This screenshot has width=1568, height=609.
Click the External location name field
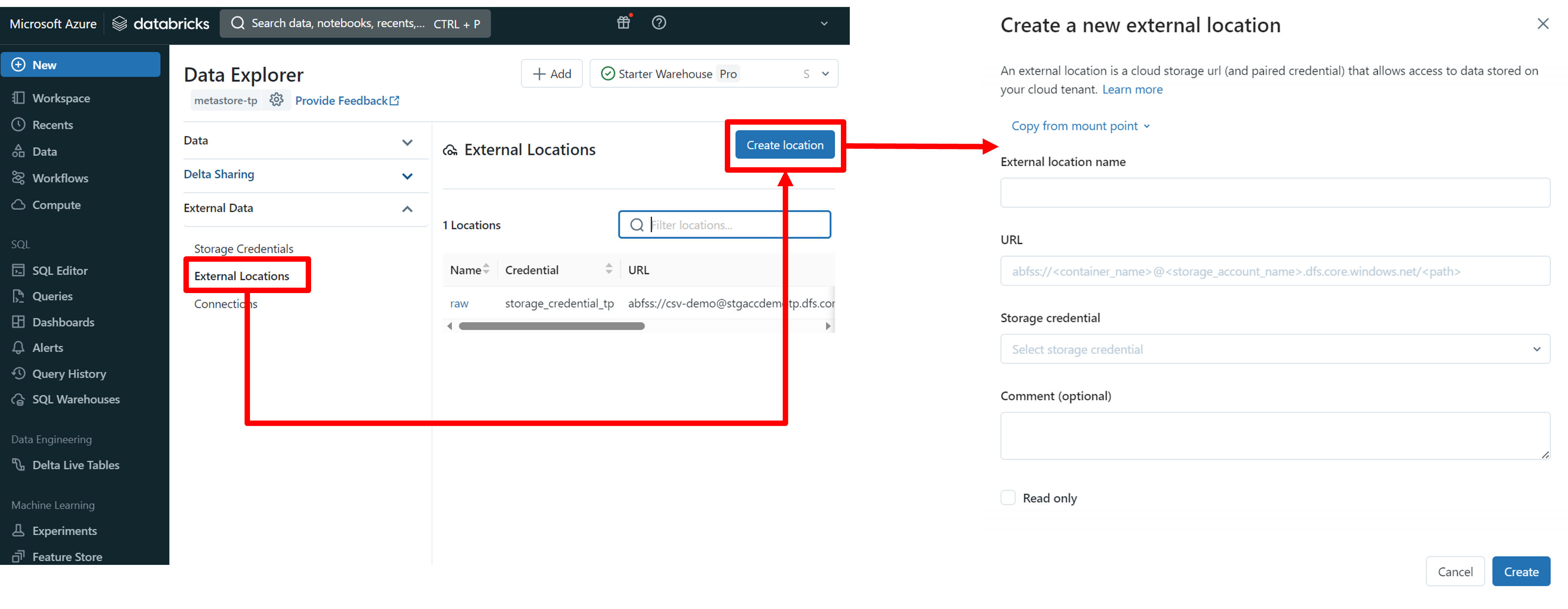coord(1275,193)
